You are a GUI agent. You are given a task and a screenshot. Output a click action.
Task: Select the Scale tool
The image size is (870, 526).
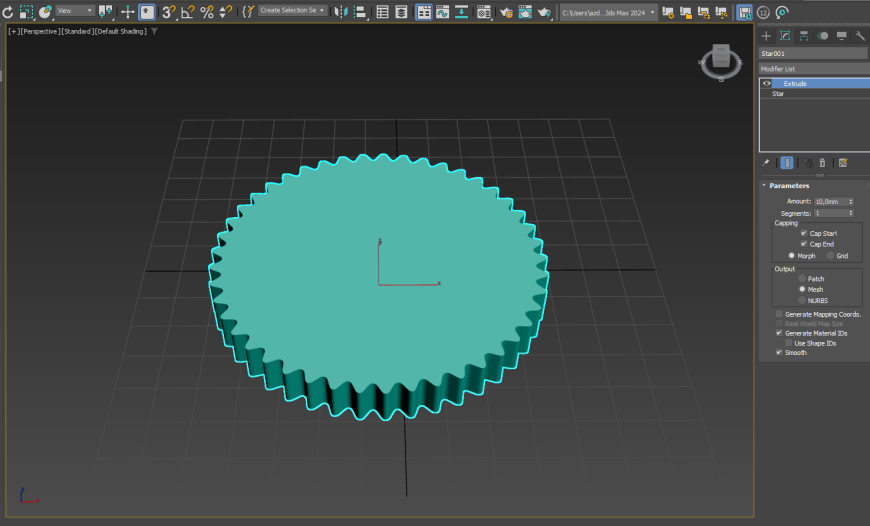pos(26,12)
